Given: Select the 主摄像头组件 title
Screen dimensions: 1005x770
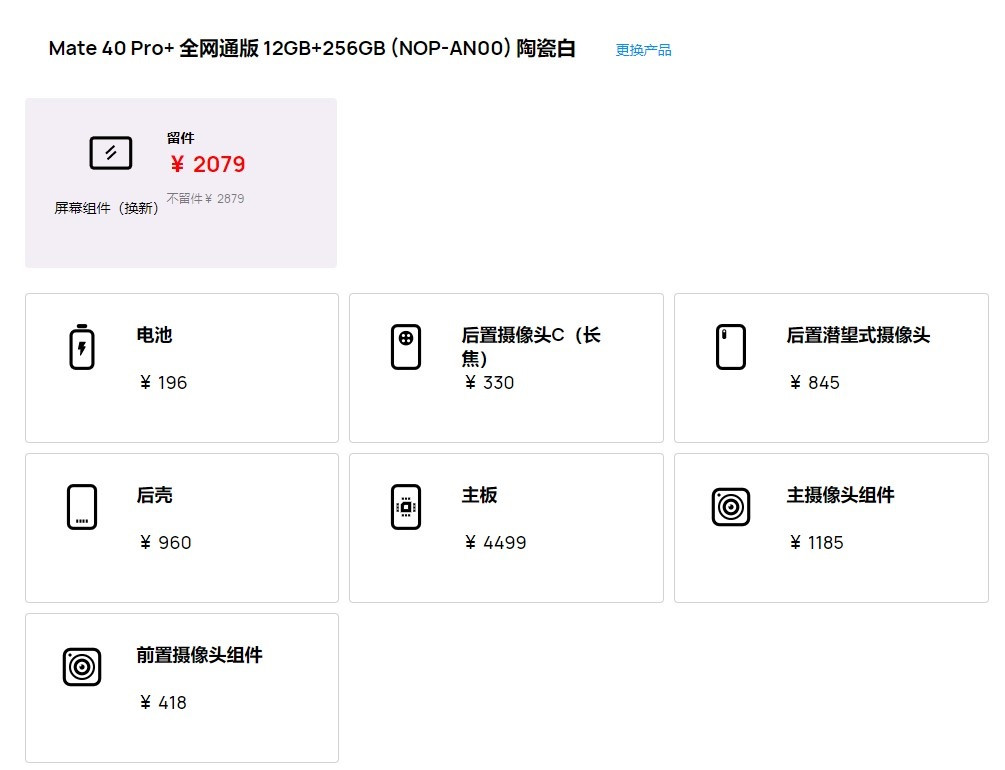Looking at the screenshot, I should (x=840, y=495).
